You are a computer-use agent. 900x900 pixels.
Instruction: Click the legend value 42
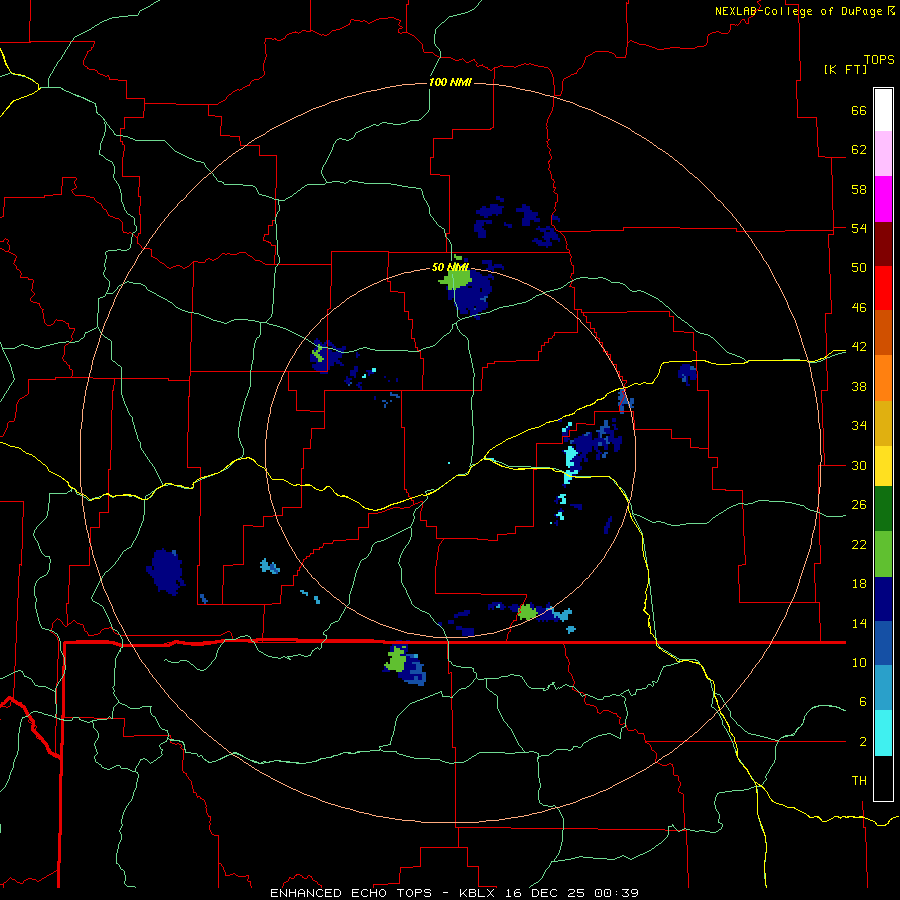(x=859, y=347)
